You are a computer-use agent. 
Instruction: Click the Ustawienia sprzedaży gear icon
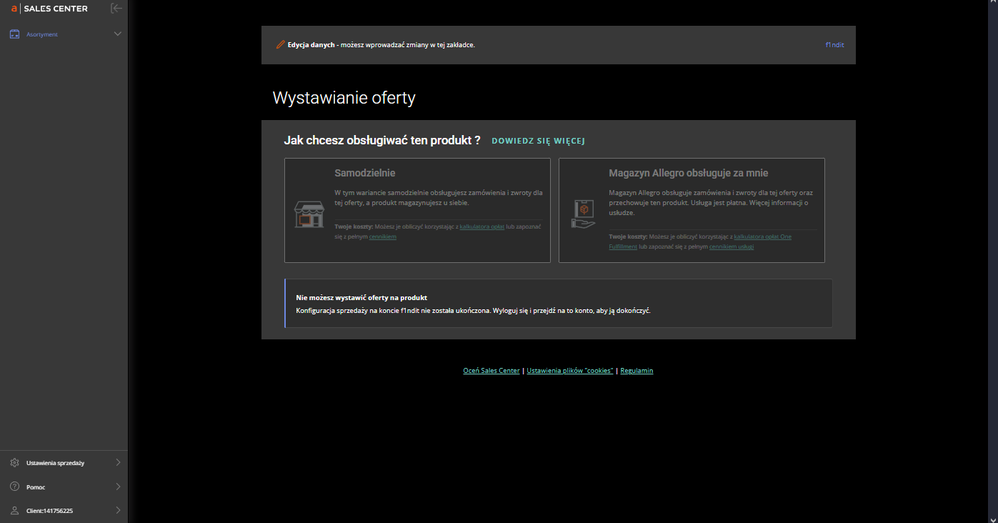[x=15, y=463]
